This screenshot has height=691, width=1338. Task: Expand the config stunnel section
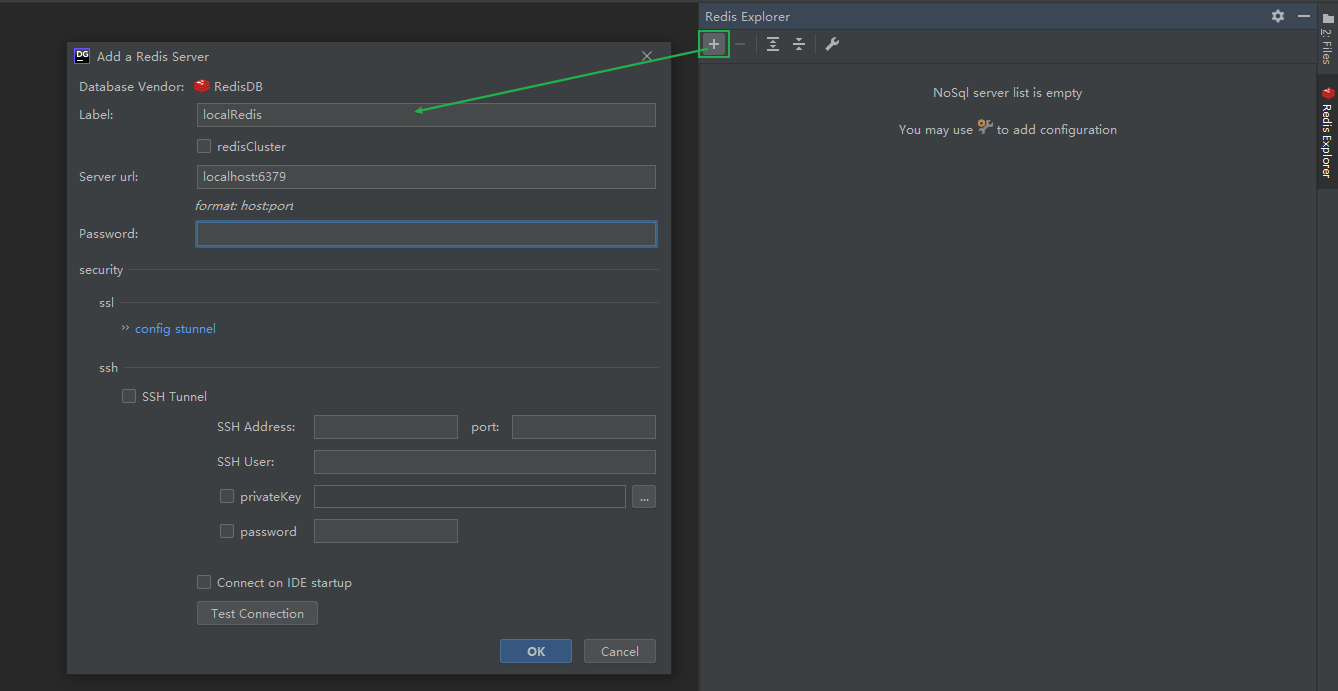pyautogui.click(x=168, y=328)
